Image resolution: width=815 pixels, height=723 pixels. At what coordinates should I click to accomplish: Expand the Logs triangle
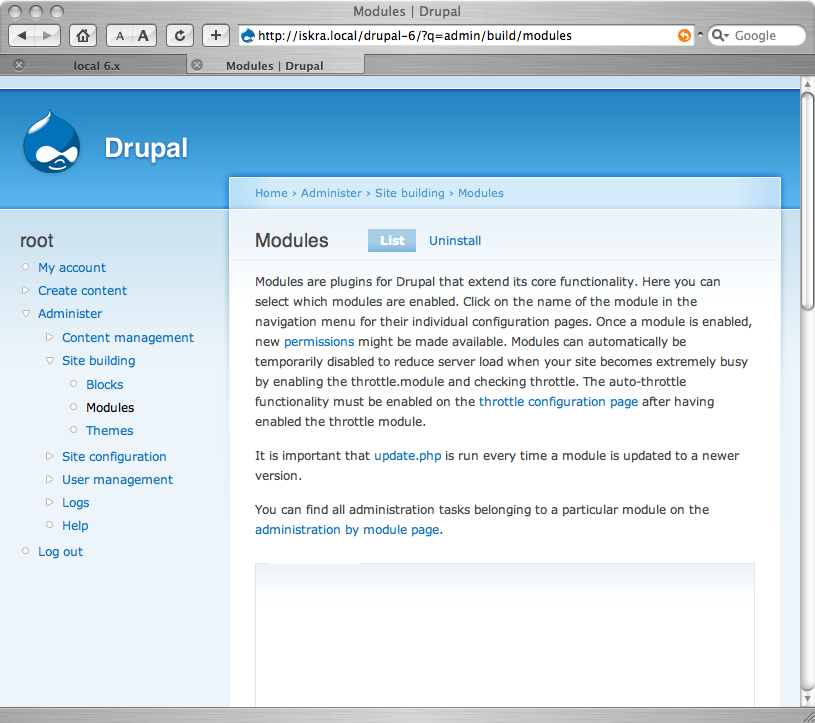tap(49, 502)
